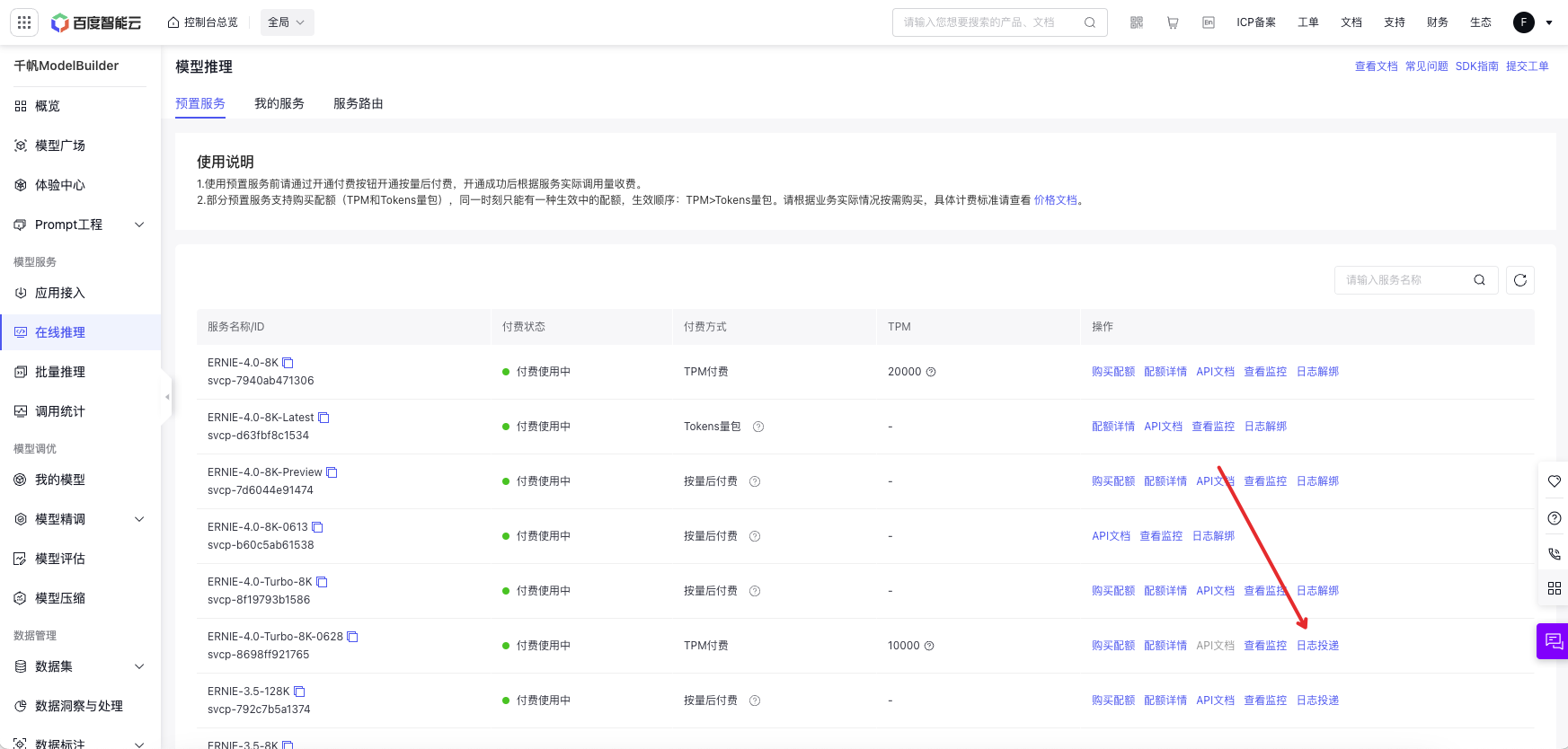Click 常见问题 link

[1427, 66]
